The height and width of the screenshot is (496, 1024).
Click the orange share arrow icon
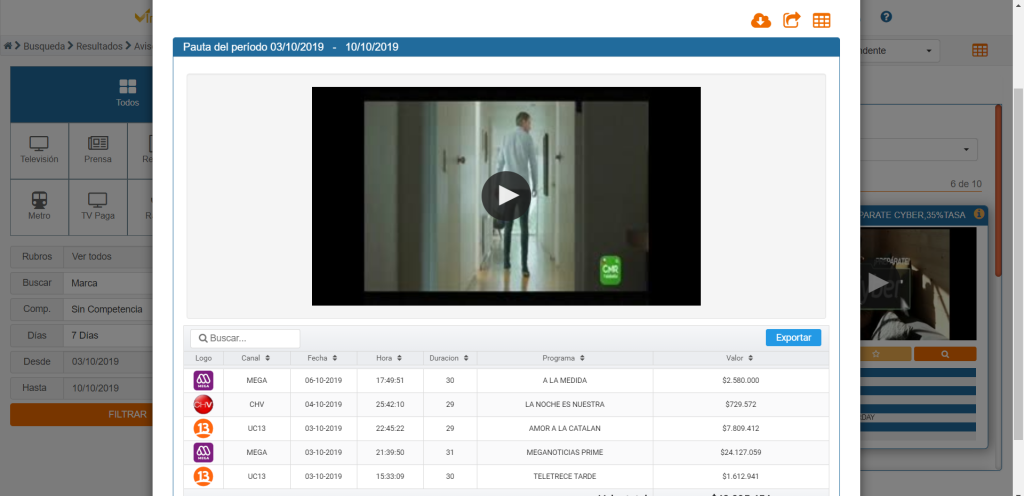click(x=791, y=20)
